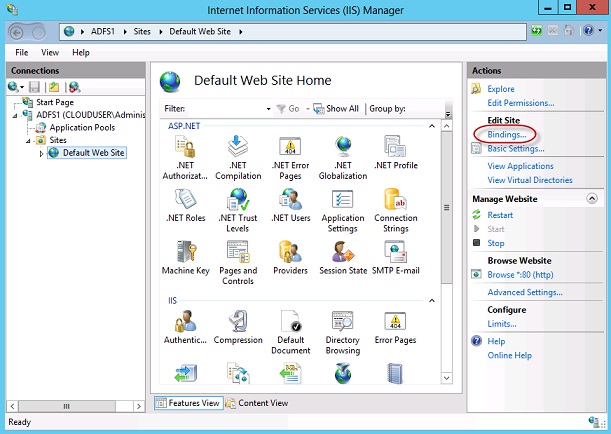
Task: Collapse the IIS group
Action: [432, 300]
